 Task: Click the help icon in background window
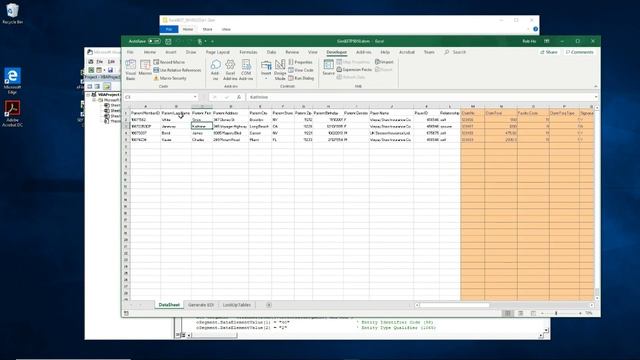[536, 29]
